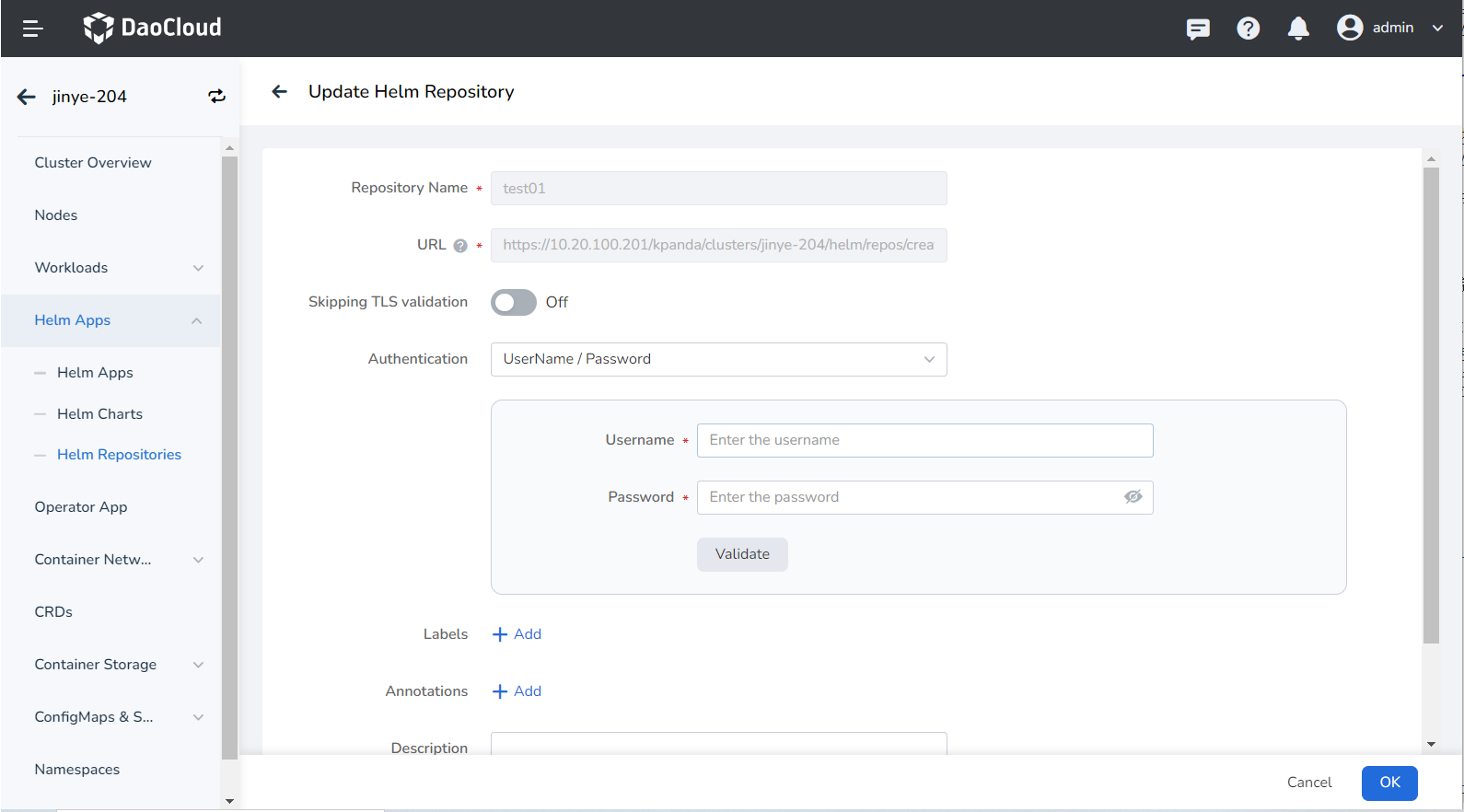Toggle Skipping TLS validation switch
The height and width of the screenshot is (812, 1464).
[x=513, y=302]
